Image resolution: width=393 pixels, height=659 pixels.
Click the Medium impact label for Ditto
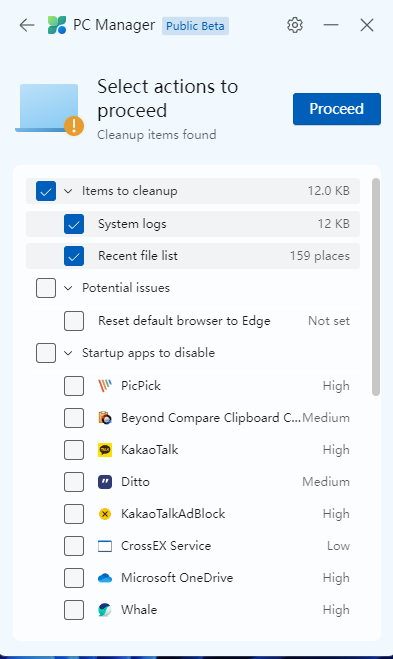click(x=326, y=482)
